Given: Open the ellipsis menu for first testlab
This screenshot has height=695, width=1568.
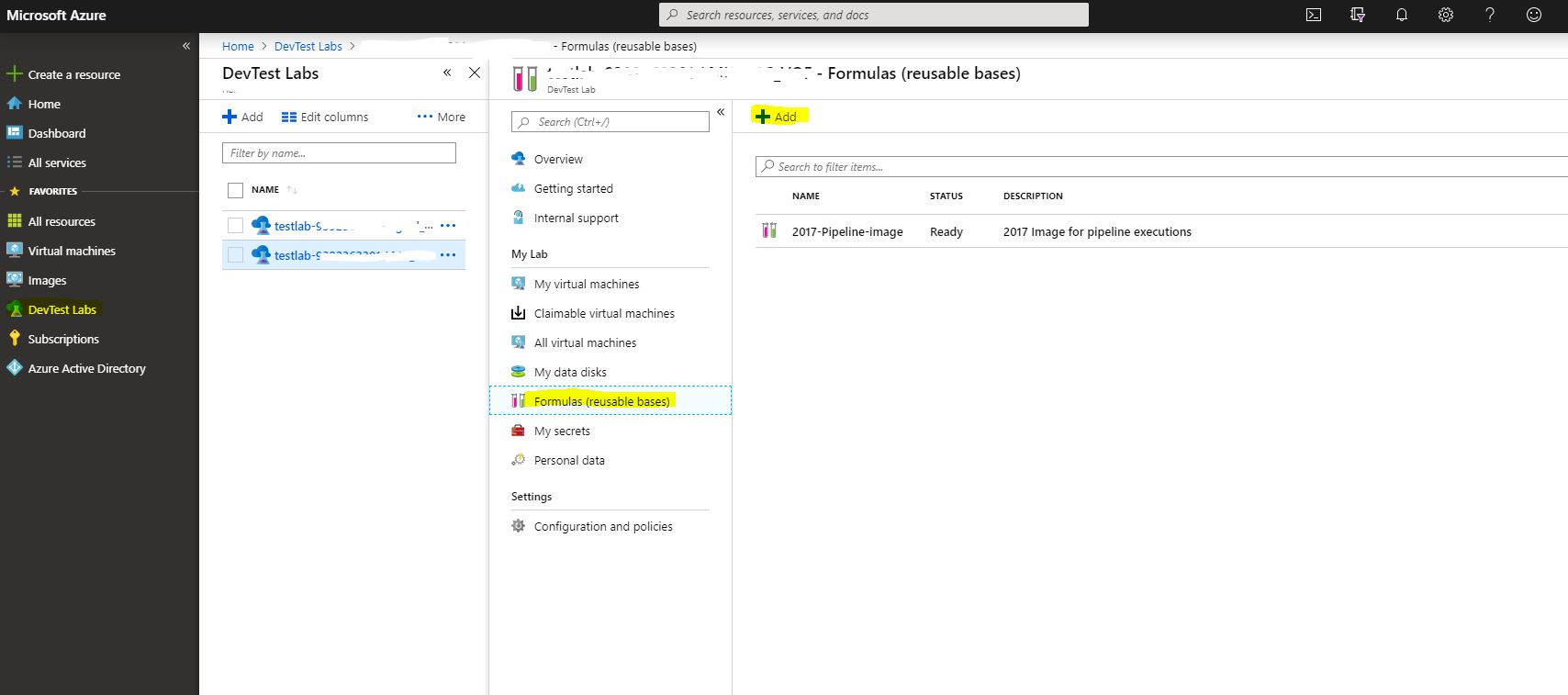Looking at the screenshot, I should tap(448, 225).
